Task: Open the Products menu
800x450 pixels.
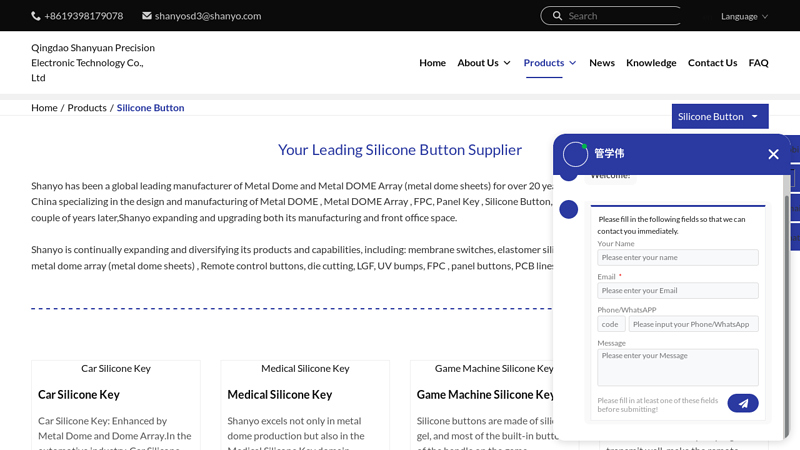Action: coord(543,63)
